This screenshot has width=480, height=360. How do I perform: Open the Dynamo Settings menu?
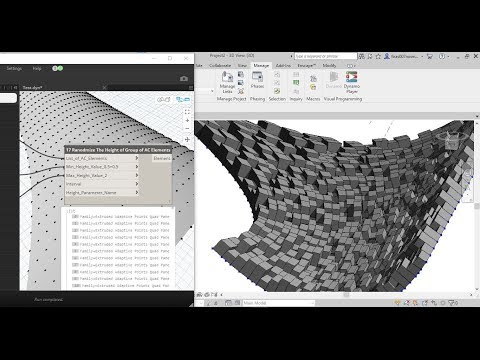point(14,68)
